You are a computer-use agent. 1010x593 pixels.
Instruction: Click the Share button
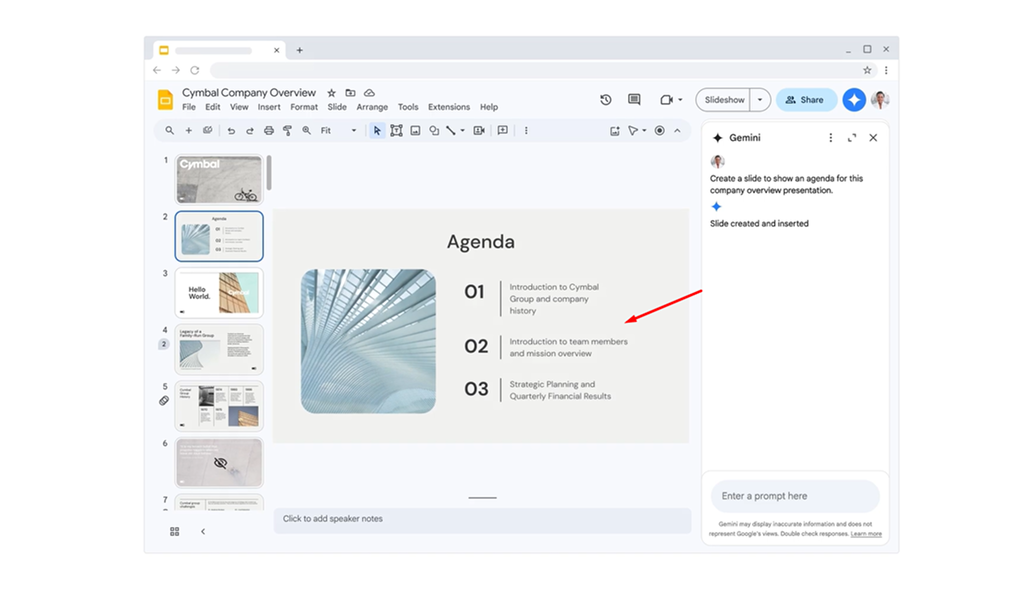805,100
